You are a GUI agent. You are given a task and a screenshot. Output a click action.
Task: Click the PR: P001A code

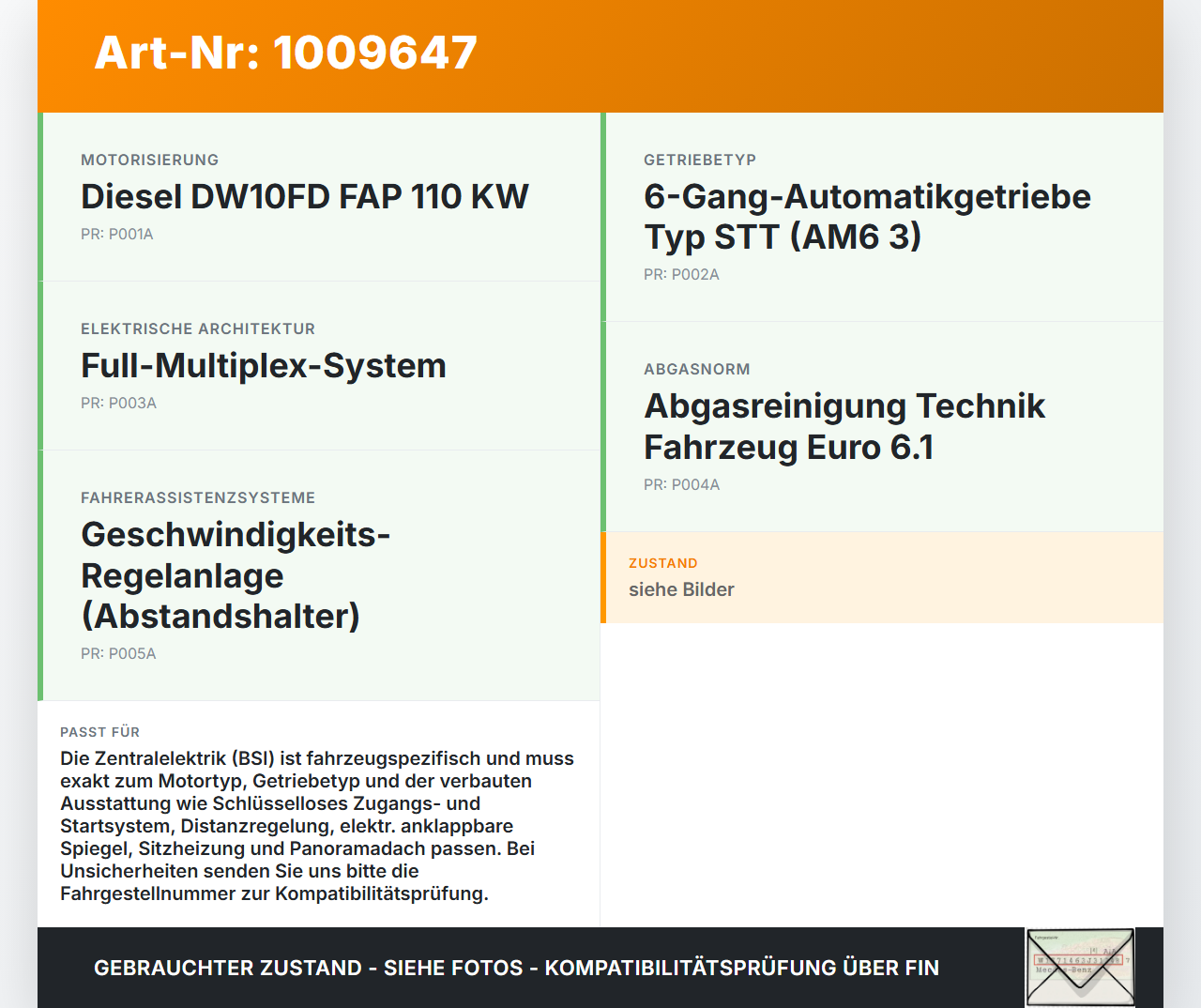117,234
